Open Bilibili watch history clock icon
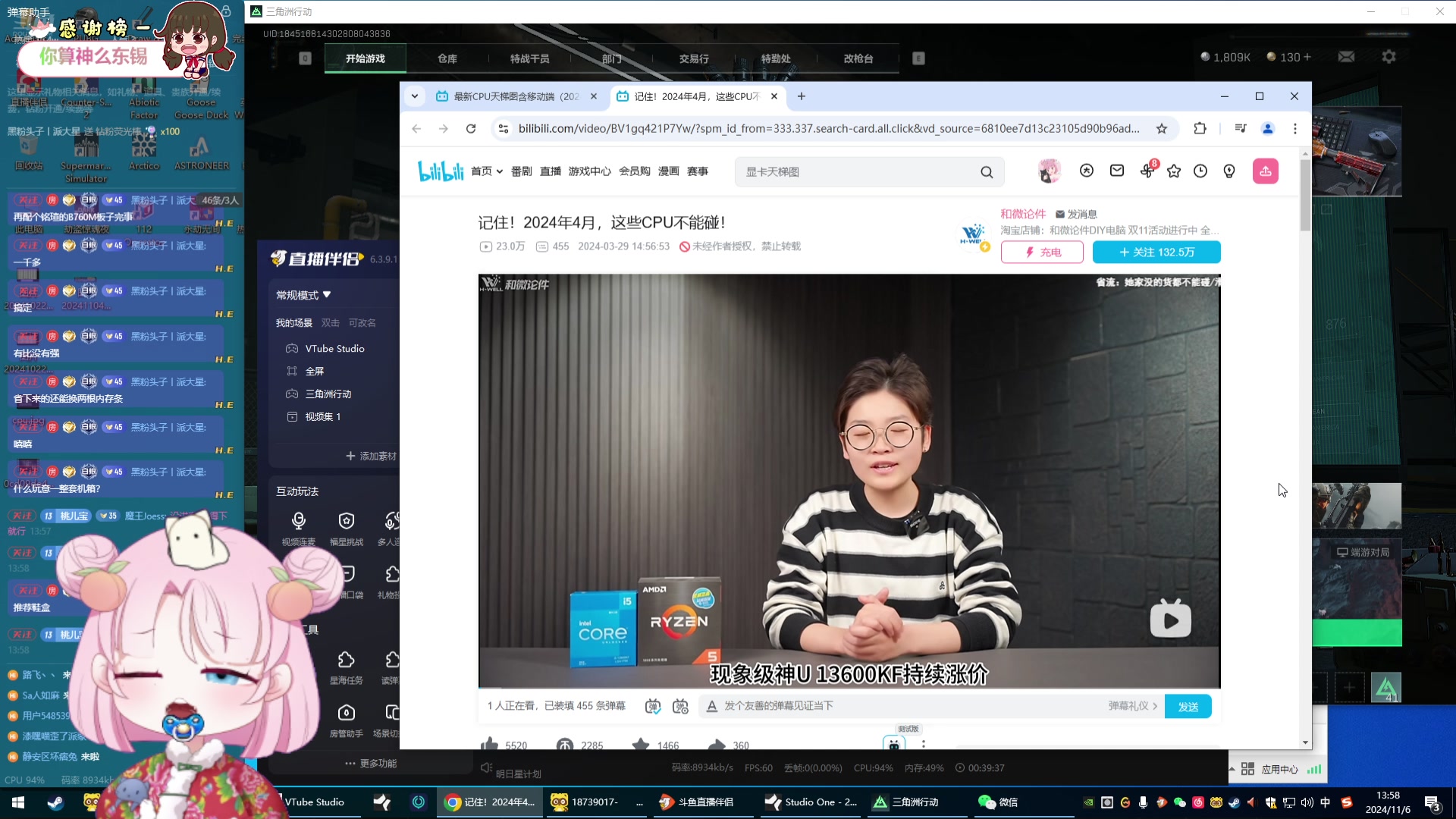This screenshot has height=819, width=1456. [1200, 171]
